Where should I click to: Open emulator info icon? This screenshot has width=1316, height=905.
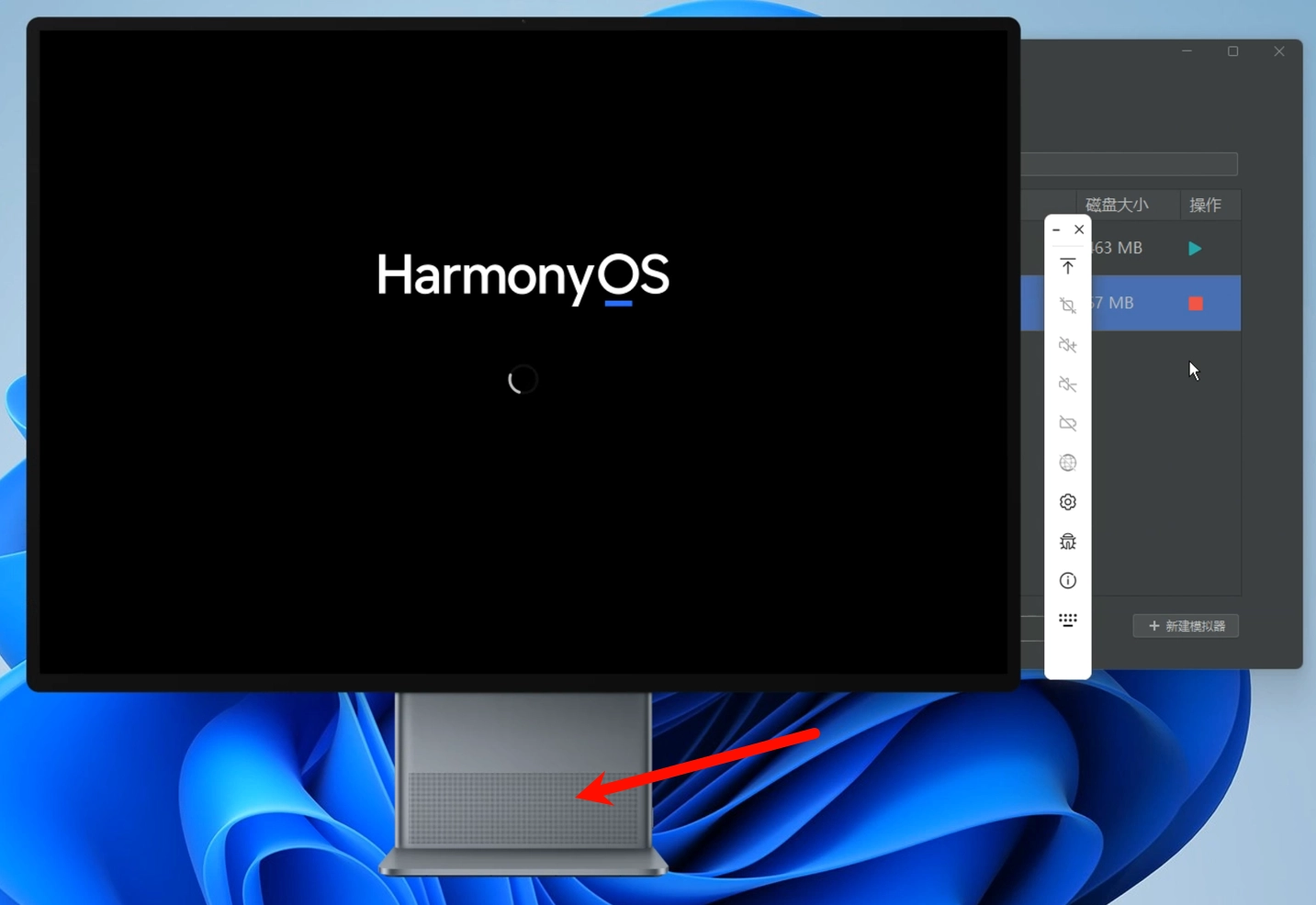[x=1067, y=581]
